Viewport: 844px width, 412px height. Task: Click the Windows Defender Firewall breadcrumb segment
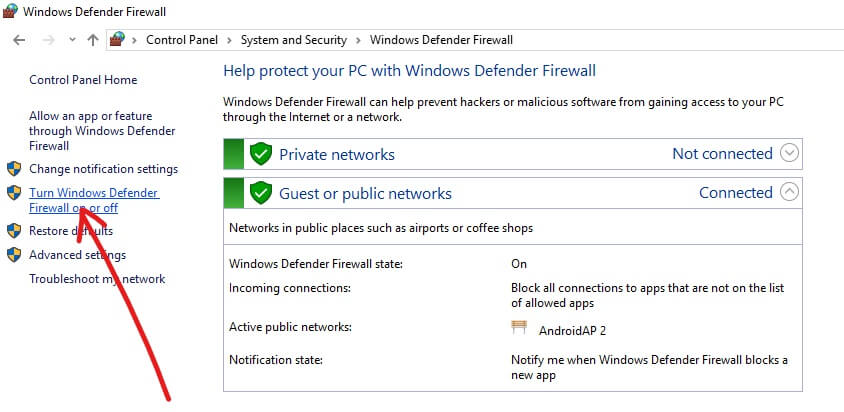441,40
